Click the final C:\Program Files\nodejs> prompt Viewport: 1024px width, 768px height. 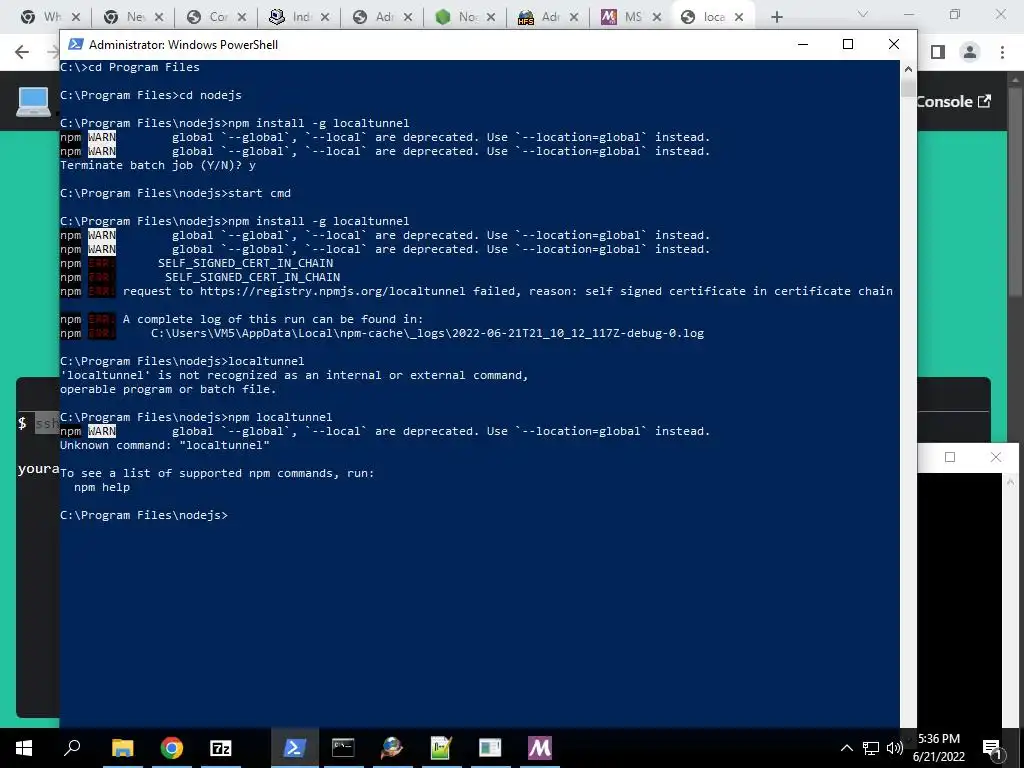(144, 515)
